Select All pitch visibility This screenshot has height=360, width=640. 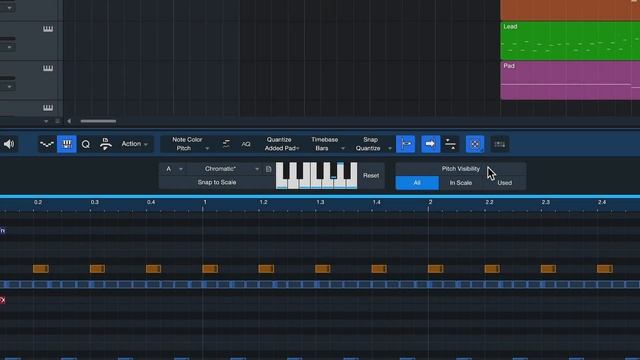click(x=417, y=183)
